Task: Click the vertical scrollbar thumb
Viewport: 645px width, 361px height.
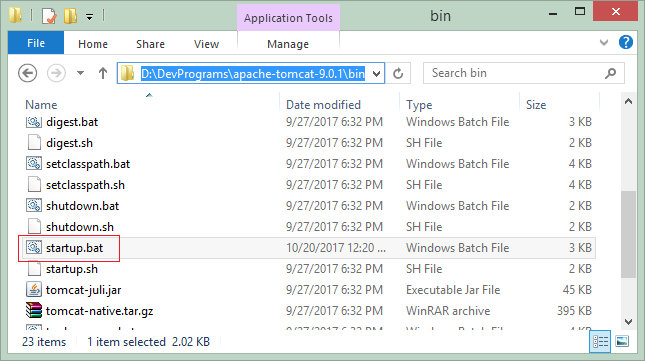Action: (628, 234)
